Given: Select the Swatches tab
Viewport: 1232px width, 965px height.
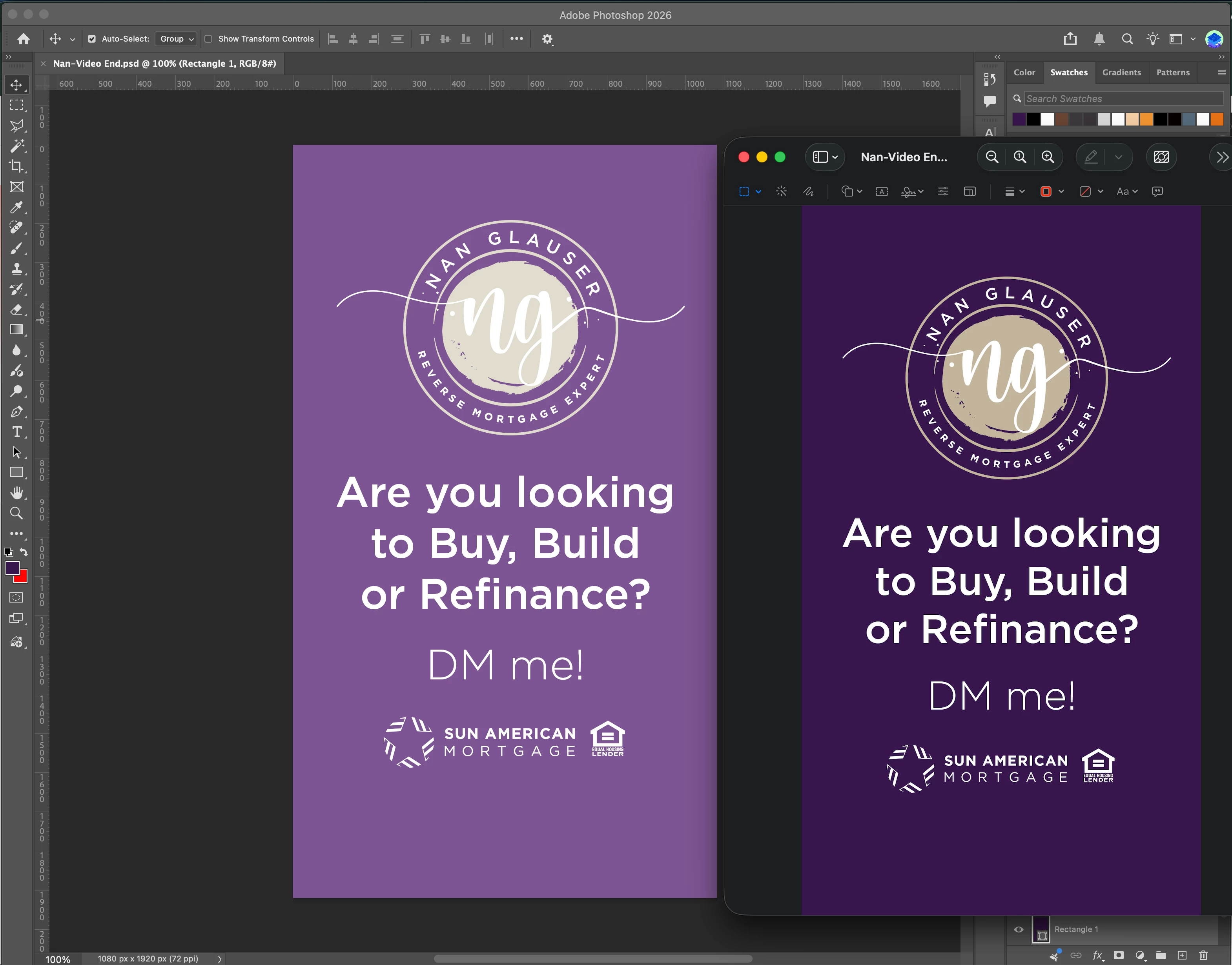Looking at the screenshot, I should coord(1069,72).
